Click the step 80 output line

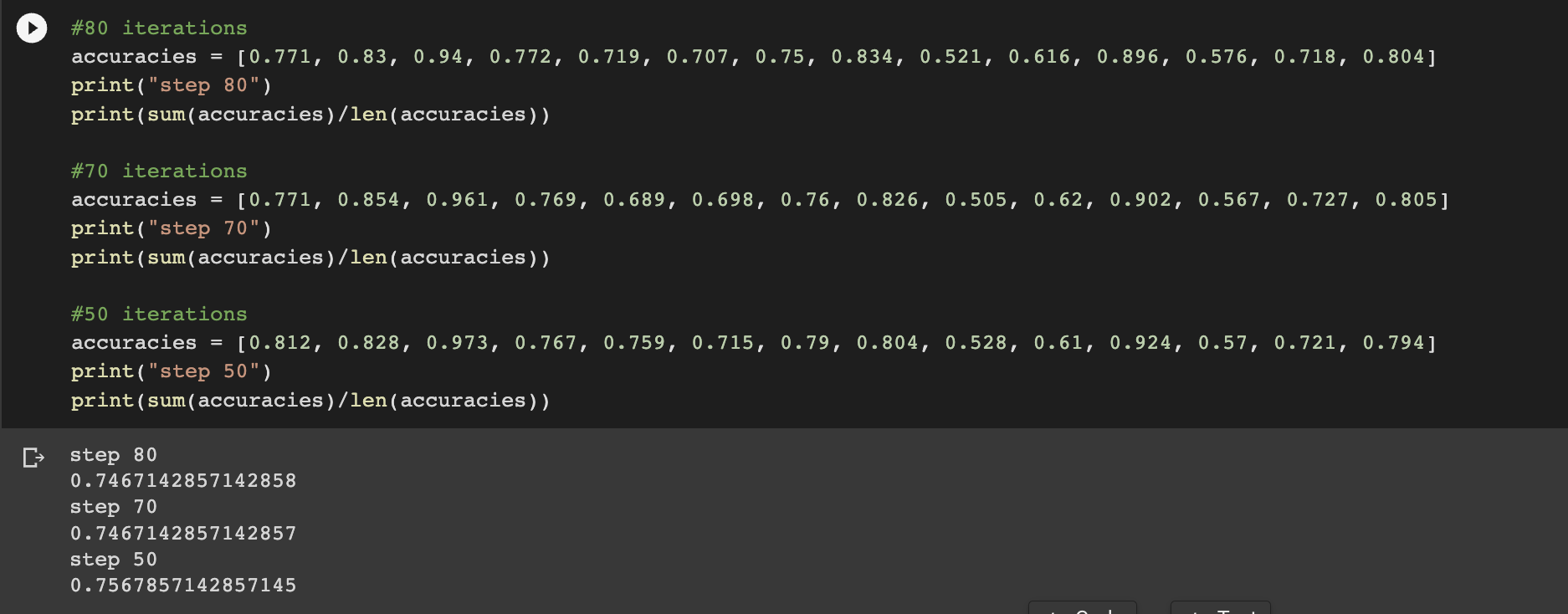click(x=113, y=454)
